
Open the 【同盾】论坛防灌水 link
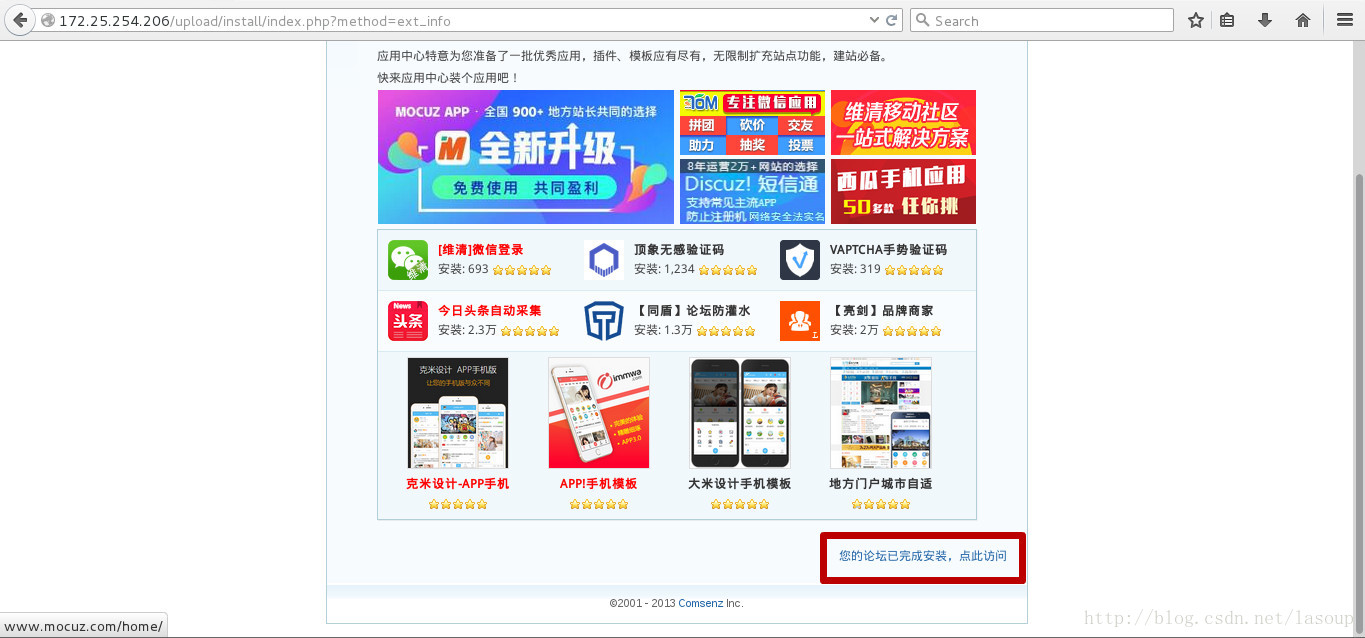point(692,311)
